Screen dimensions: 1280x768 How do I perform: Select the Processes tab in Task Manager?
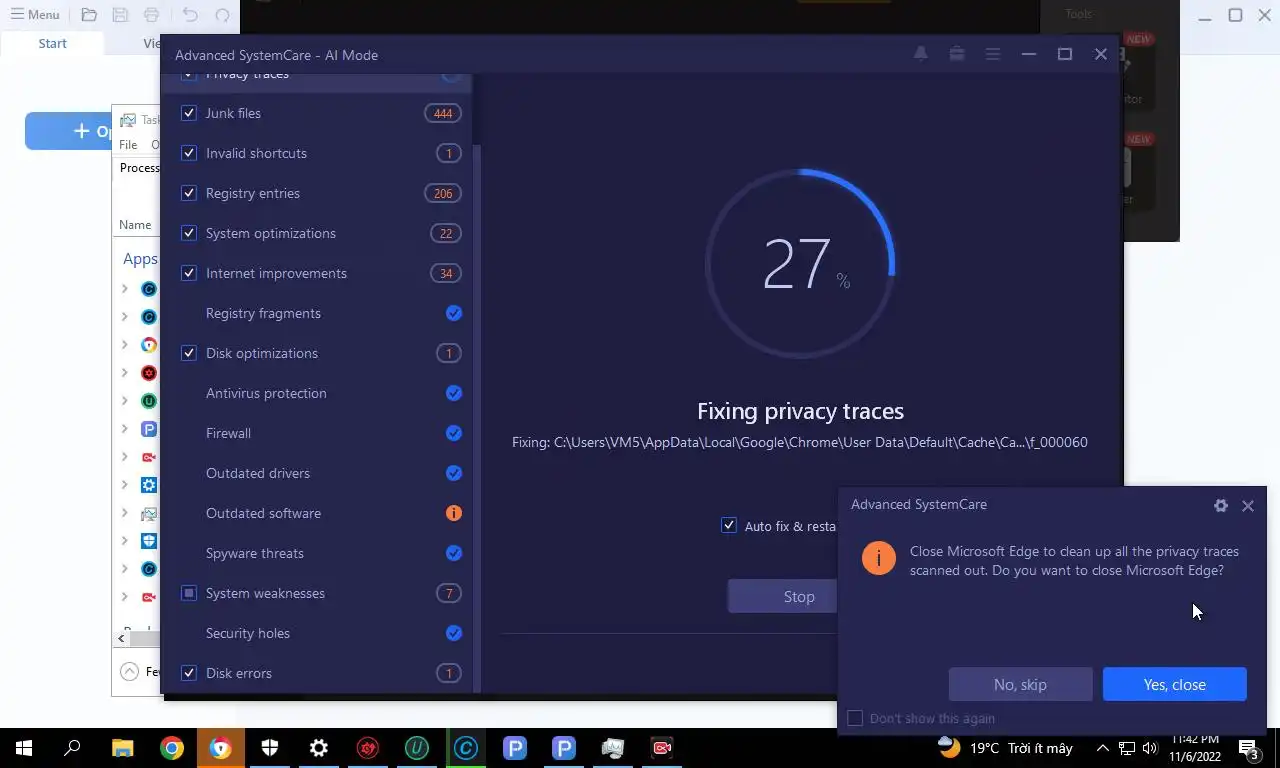tap(140, 168)
